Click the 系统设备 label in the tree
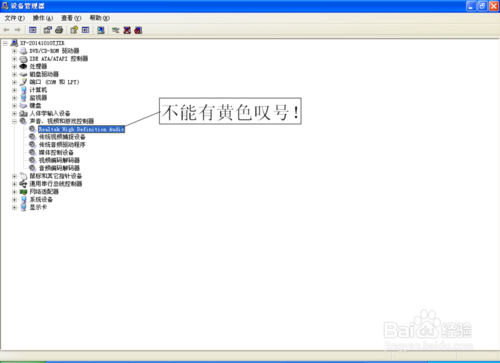 point(41,199)
